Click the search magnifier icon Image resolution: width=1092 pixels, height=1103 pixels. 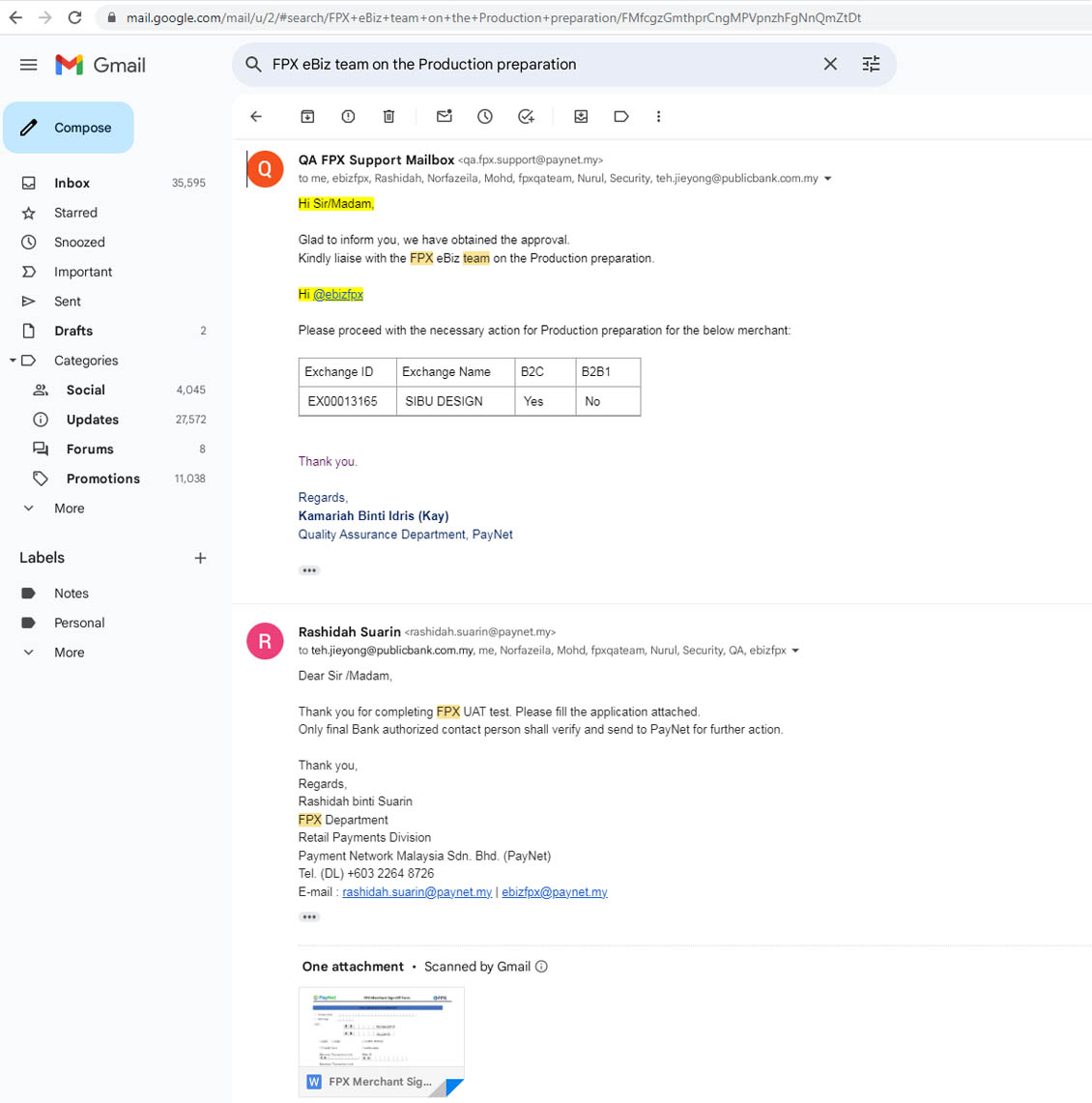point(253,64)
